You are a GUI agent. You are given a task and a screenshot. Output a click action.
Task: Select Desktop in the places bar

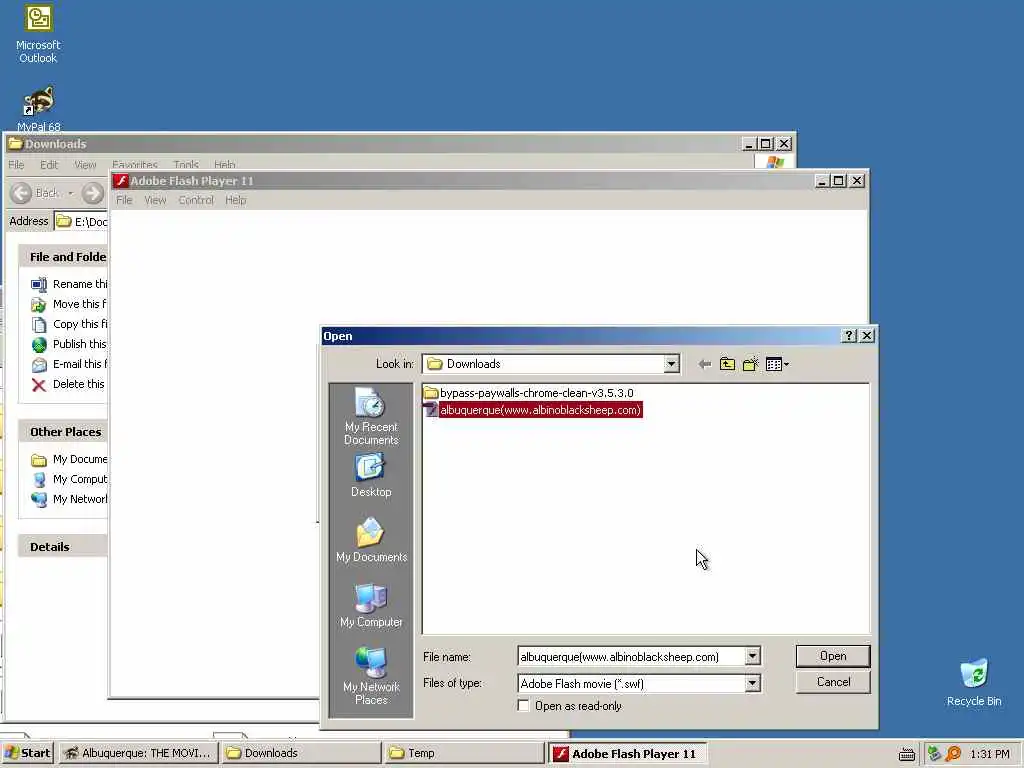pos(371,475)
